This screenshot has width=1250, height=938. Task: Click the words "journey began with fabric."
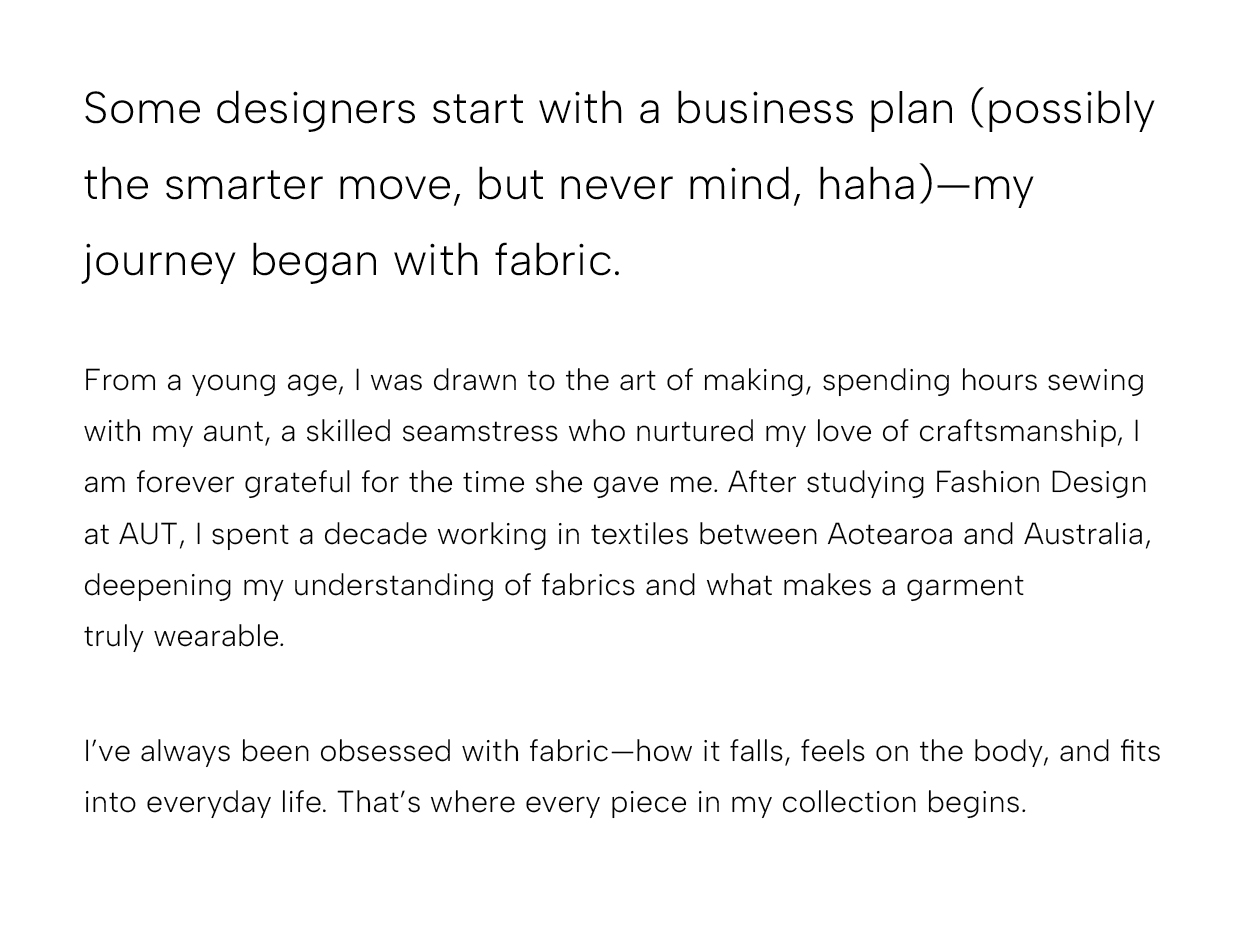pos(352,261)
